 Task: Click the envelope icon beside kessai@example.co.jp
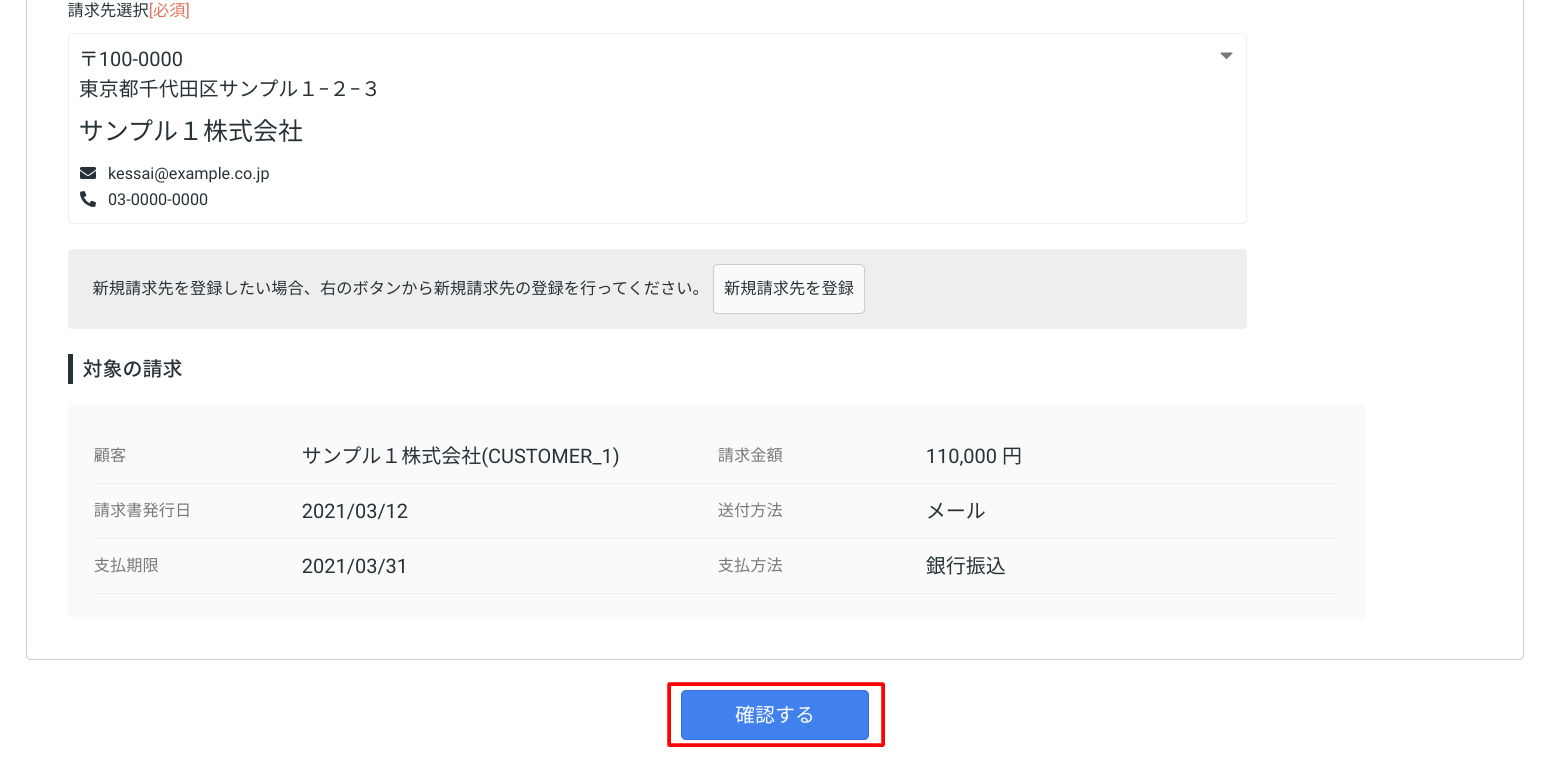pos(88,173)
